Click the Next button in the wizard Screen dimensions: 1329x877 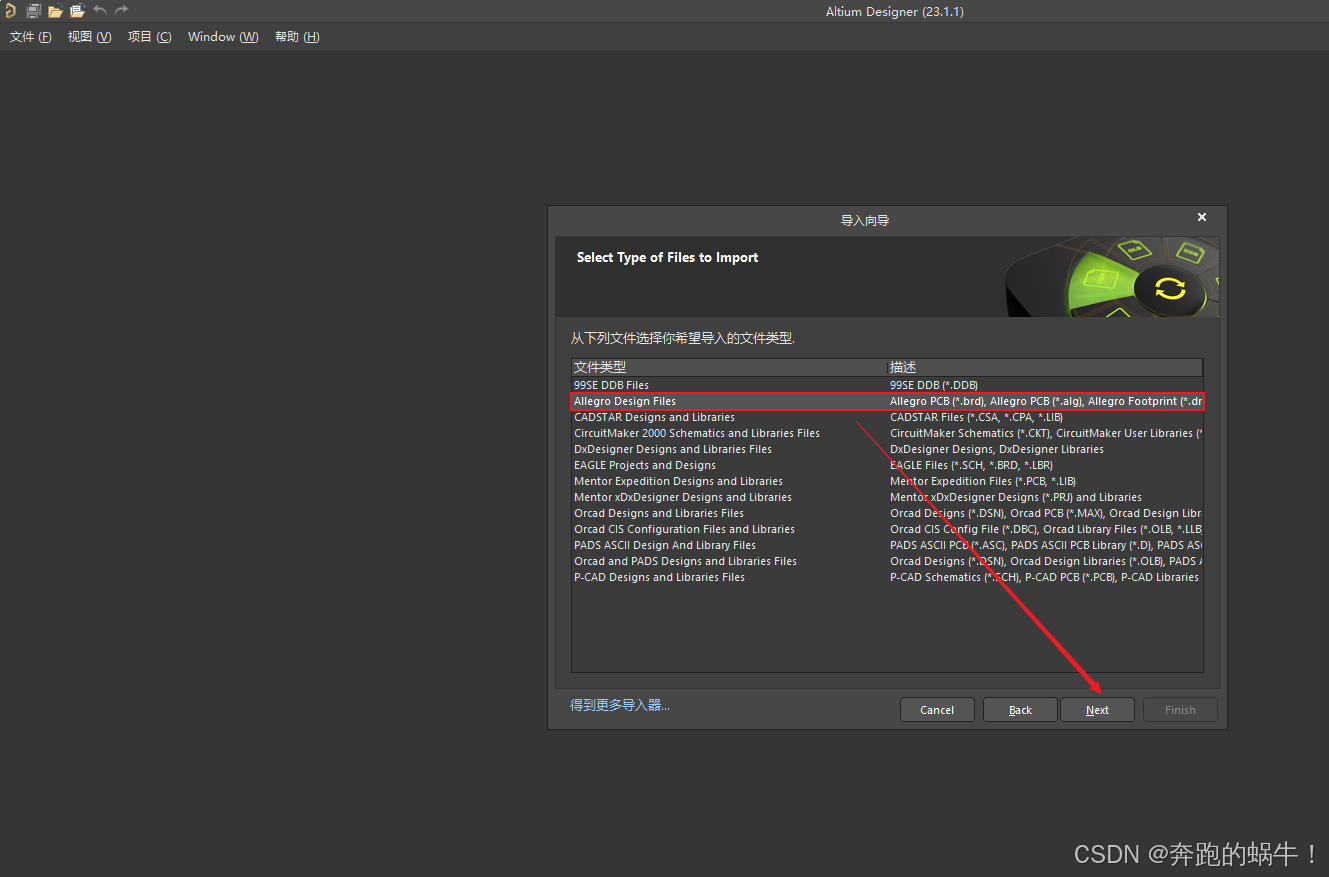click(x=1097, y=710)
